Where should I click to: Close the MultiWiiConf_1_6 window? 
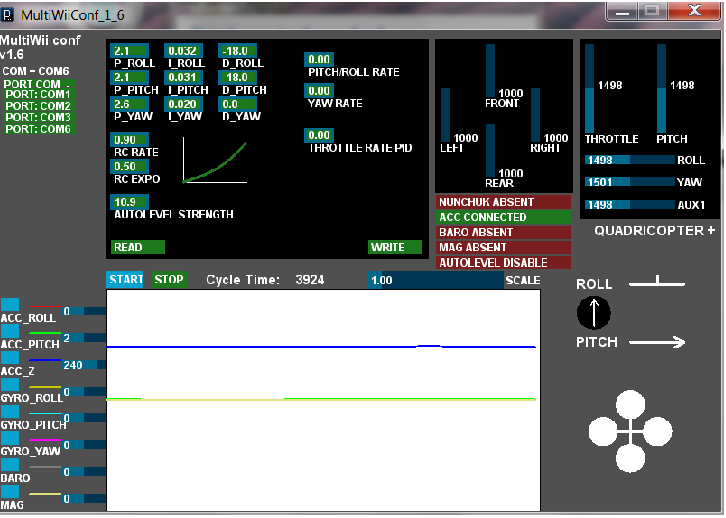pos(694,11)
